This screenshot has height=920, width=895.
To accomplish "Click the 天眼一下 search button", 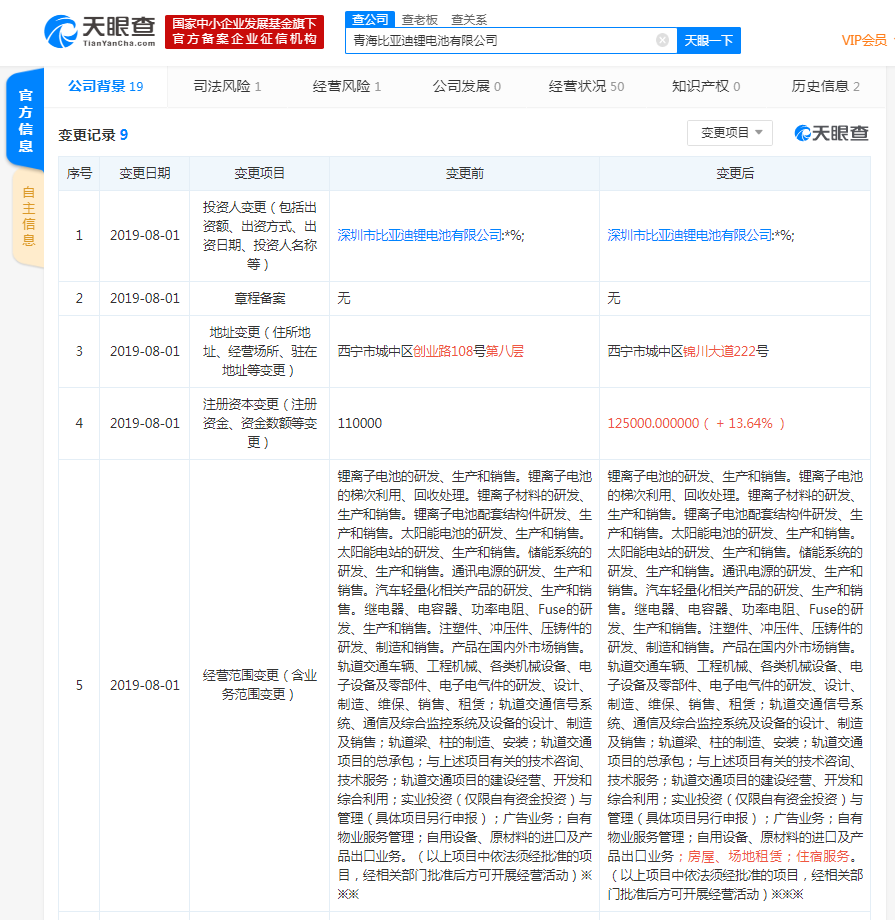I will pyautogui.click(x=708, y=40).
